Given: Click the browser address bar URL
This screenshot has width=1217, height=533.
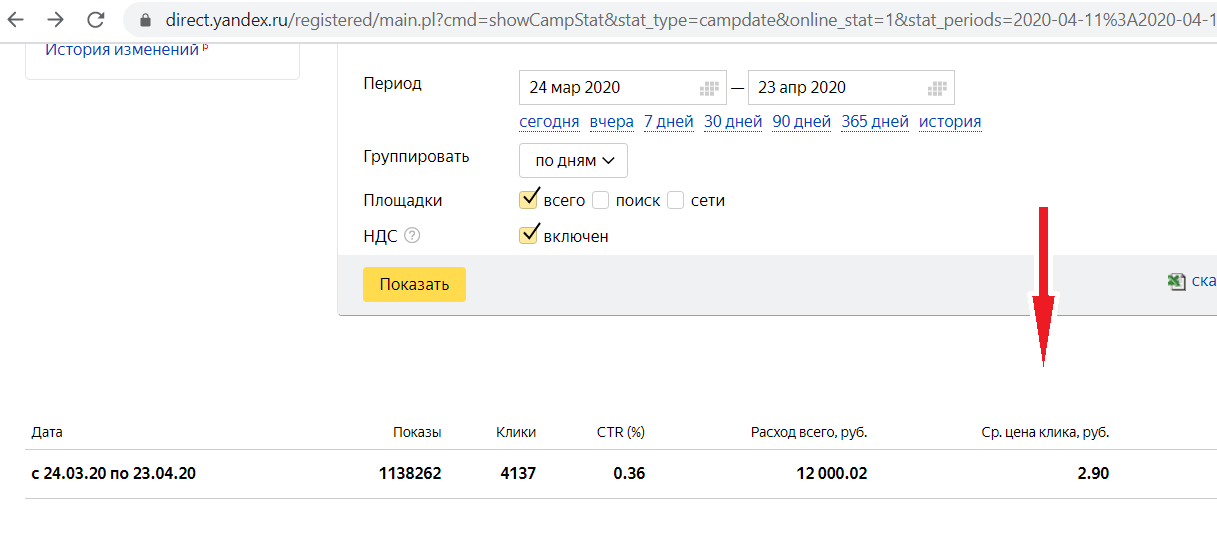Looking at the screenshot, I should (x=690, y=20).
